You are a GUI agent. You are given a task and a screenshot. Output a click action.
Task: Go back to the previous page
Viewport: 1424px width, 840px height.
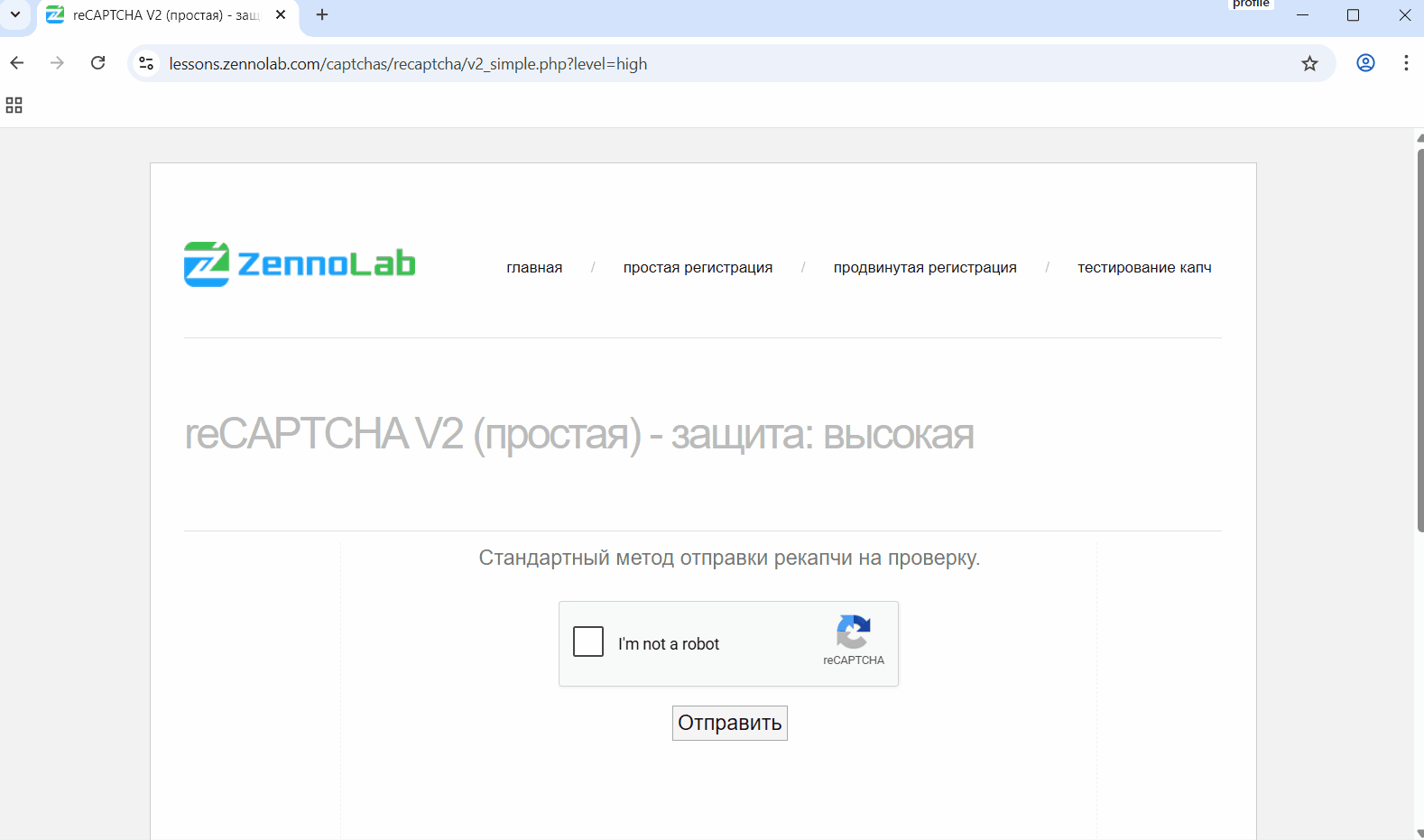pyautogui.click(x=17, y=63)
